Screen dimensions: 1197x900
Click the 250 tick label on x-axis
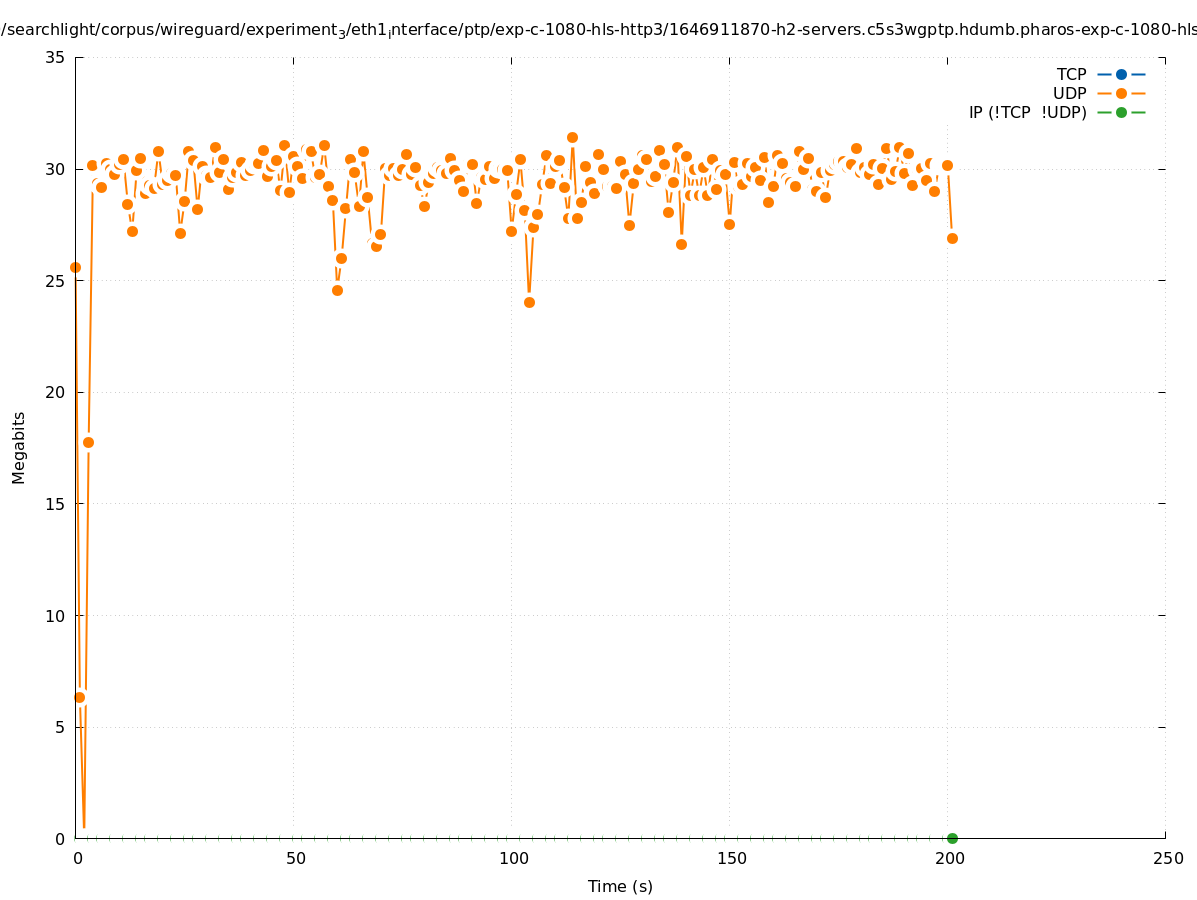(x=1167, y=859)
